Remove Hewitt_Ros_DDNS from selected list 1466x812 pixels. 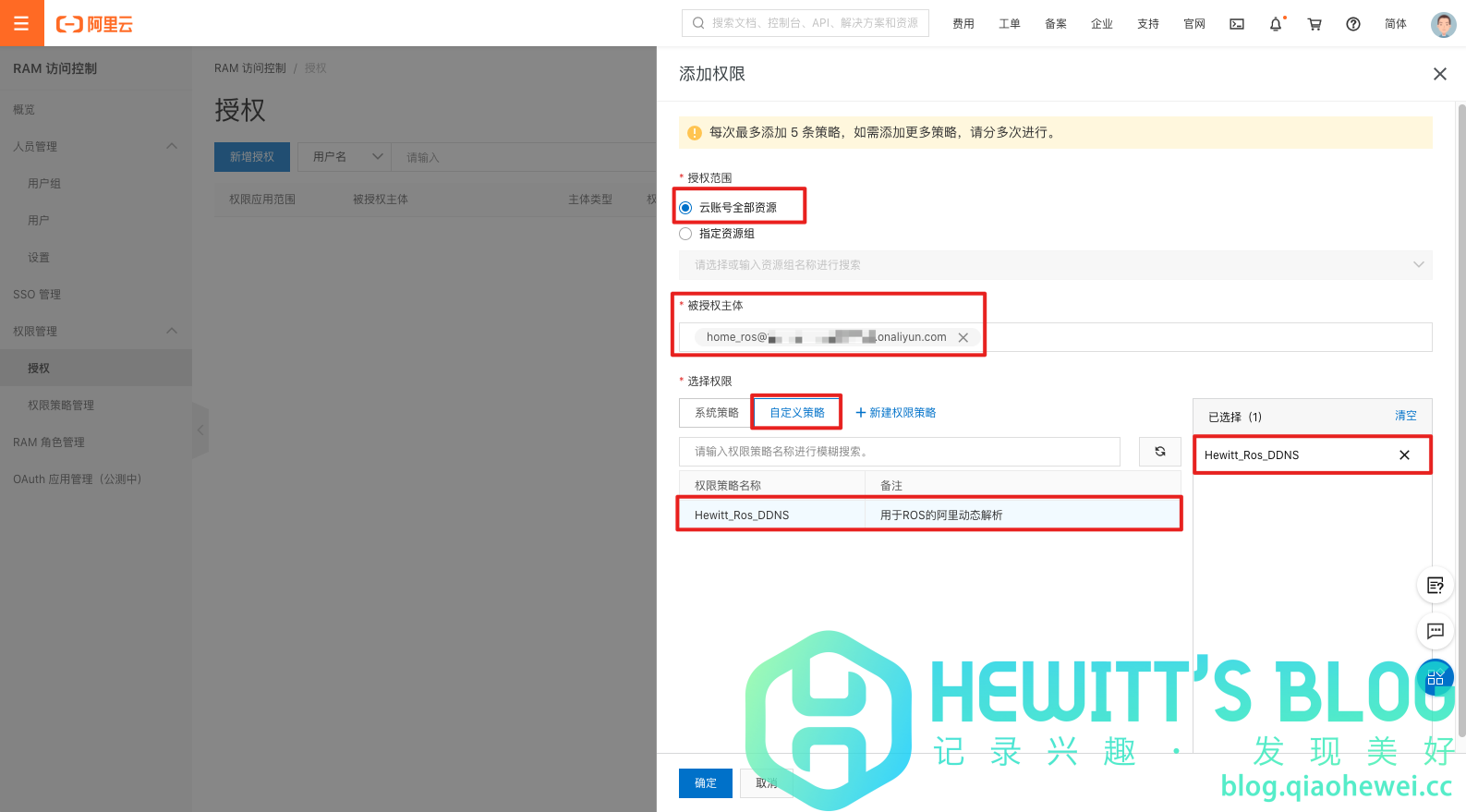pos(1404,455)
